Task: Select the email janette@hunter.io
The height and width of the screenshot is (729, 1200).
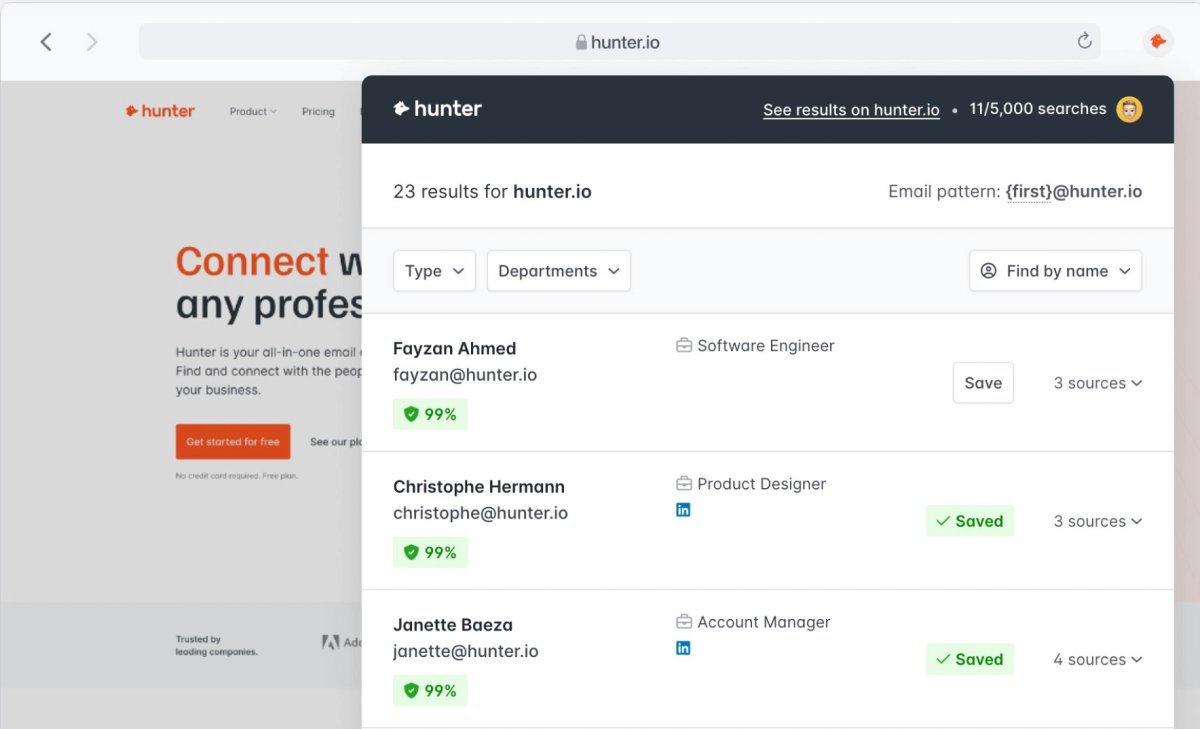Action: pyautogui.click(x=466, y=651)
